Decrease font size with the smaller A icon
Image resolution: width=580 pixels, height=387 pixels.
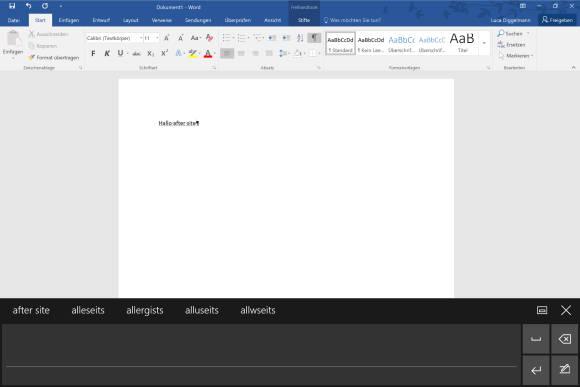[x=181, y=38]
